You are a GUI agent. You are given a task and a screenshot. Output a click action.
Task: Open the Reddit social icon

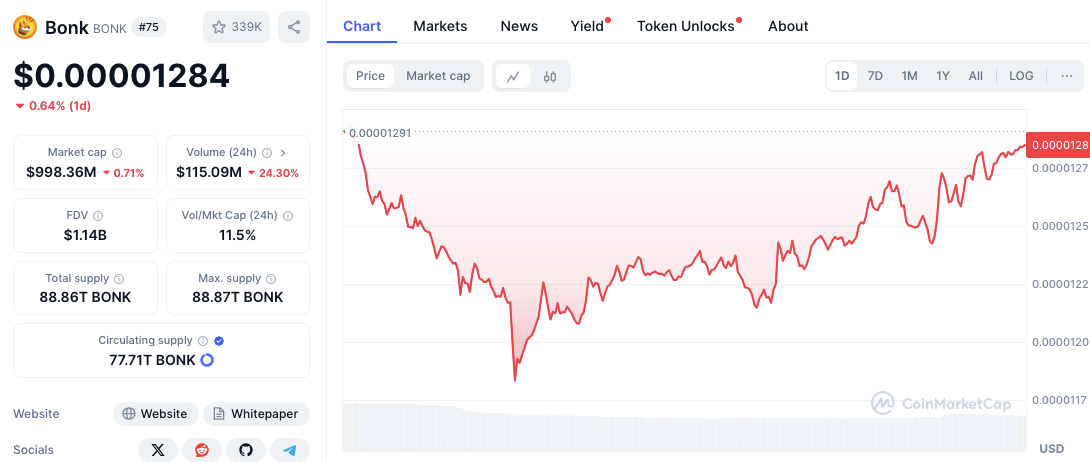[x=202, y=450]
